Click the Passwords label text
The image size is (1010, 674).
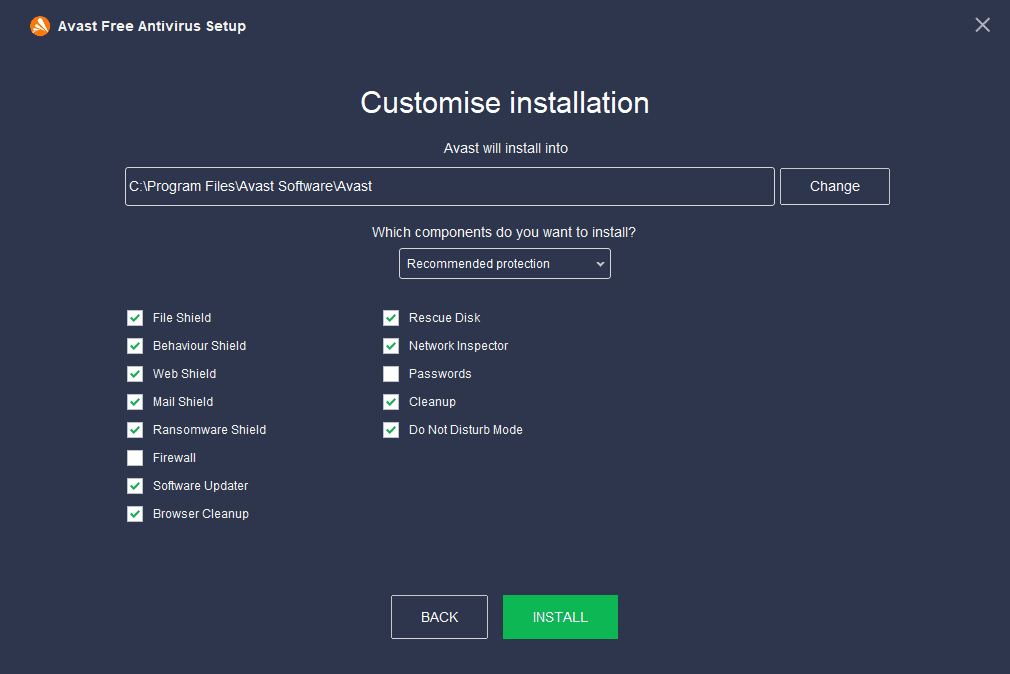click(x=440, y=374)
